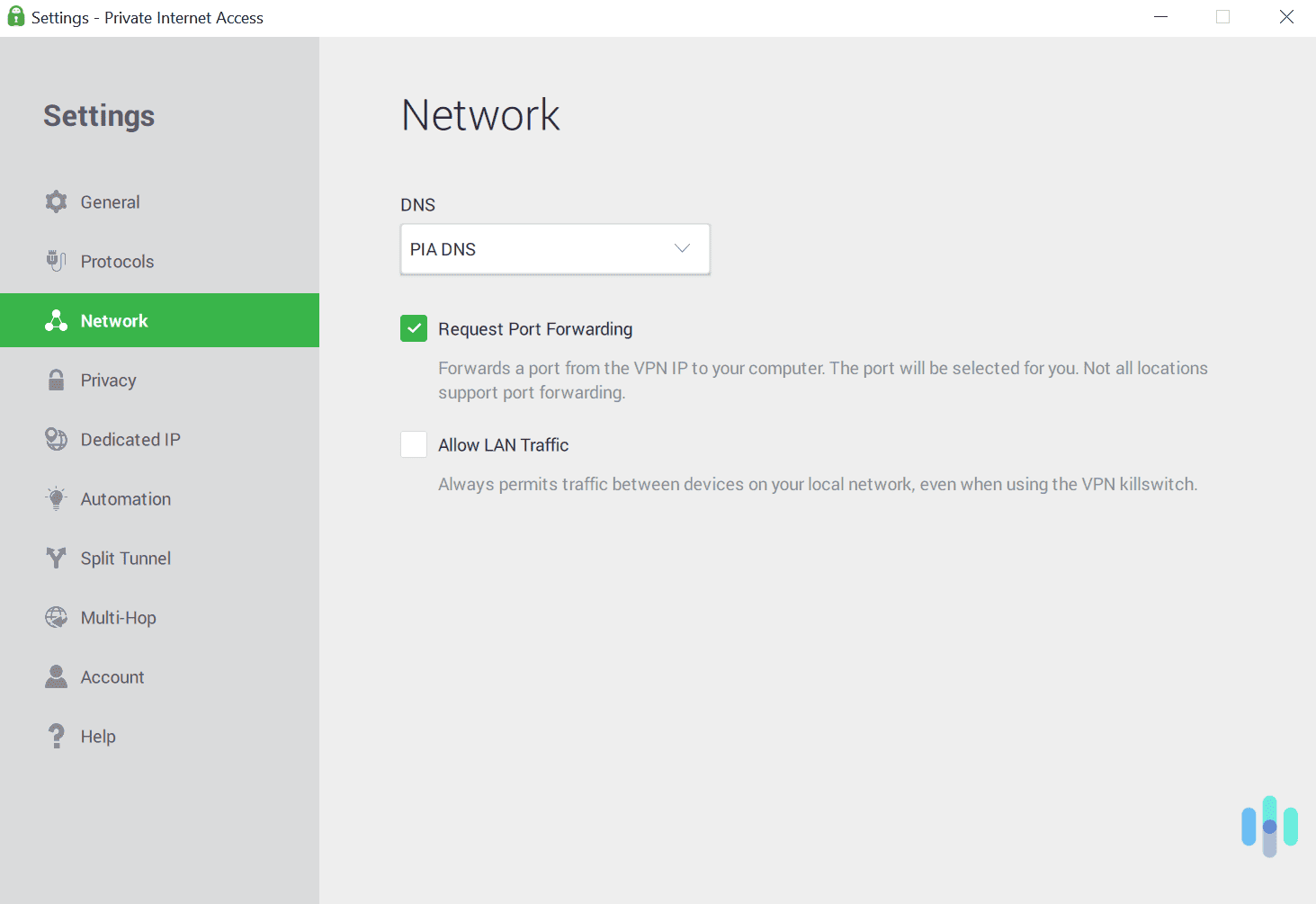
Task: Select the Multi-Hop globe icon
Action: (x=56, y=617)
